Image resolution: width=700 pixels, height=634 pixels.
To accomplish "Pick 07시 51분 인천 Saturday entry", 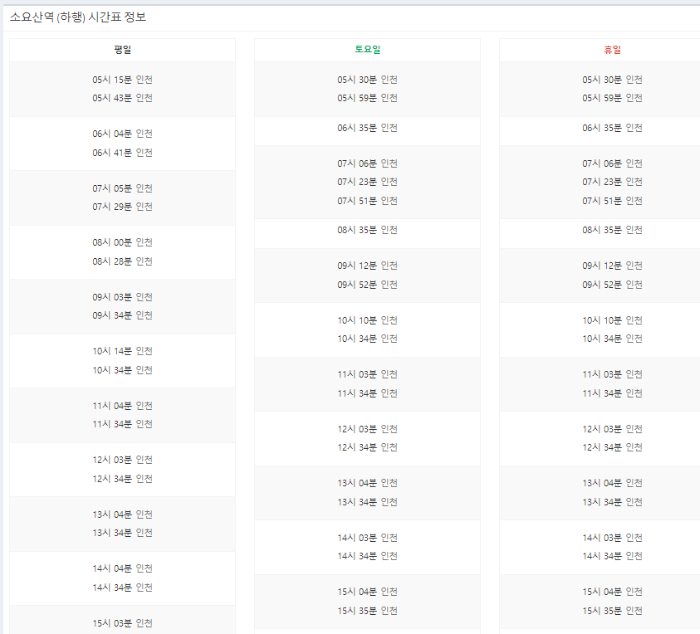I will [367, 201].
